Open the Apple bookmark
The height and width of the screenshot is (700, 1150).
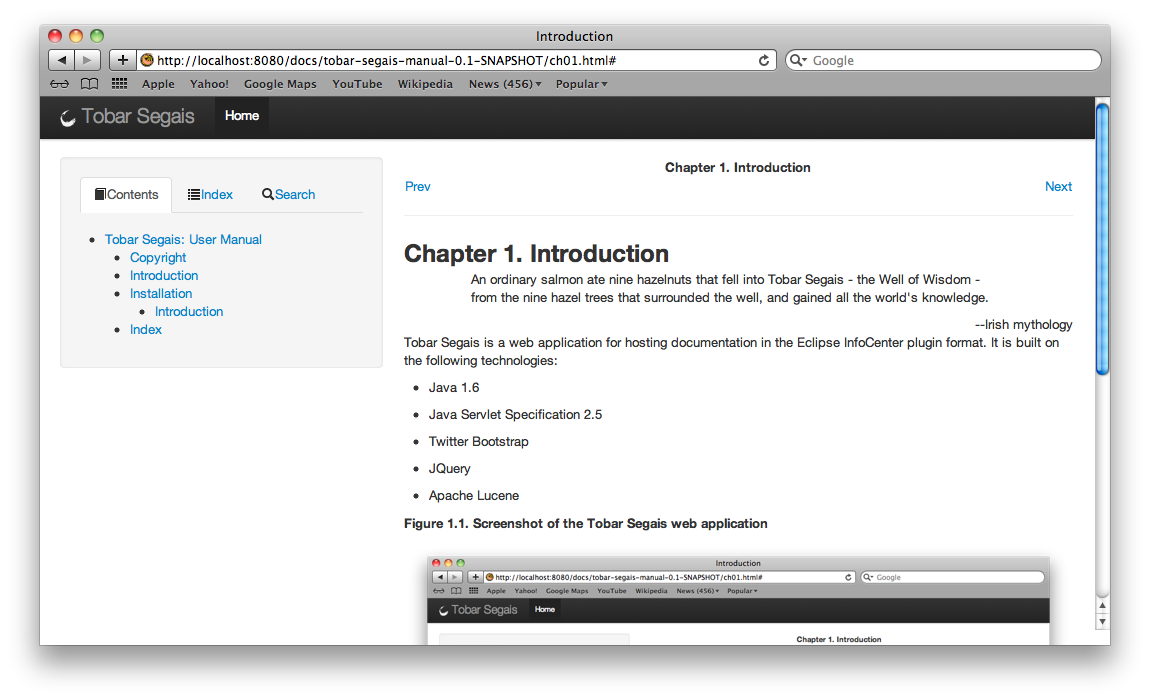(x=158, y=84)
